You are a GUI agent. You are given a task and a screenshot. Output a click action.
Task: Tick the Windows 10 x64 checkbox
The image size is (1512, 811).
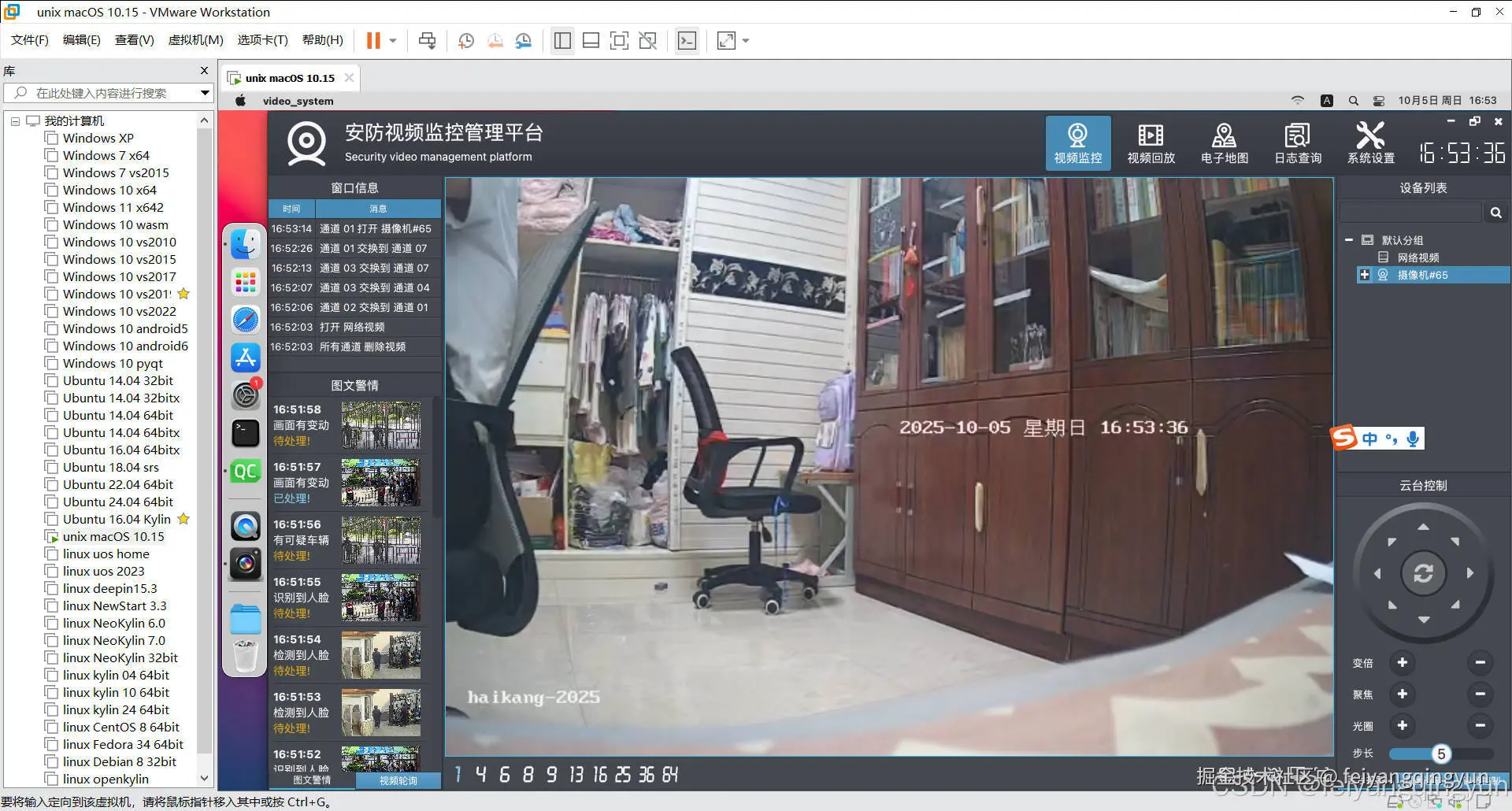point(51,191)
